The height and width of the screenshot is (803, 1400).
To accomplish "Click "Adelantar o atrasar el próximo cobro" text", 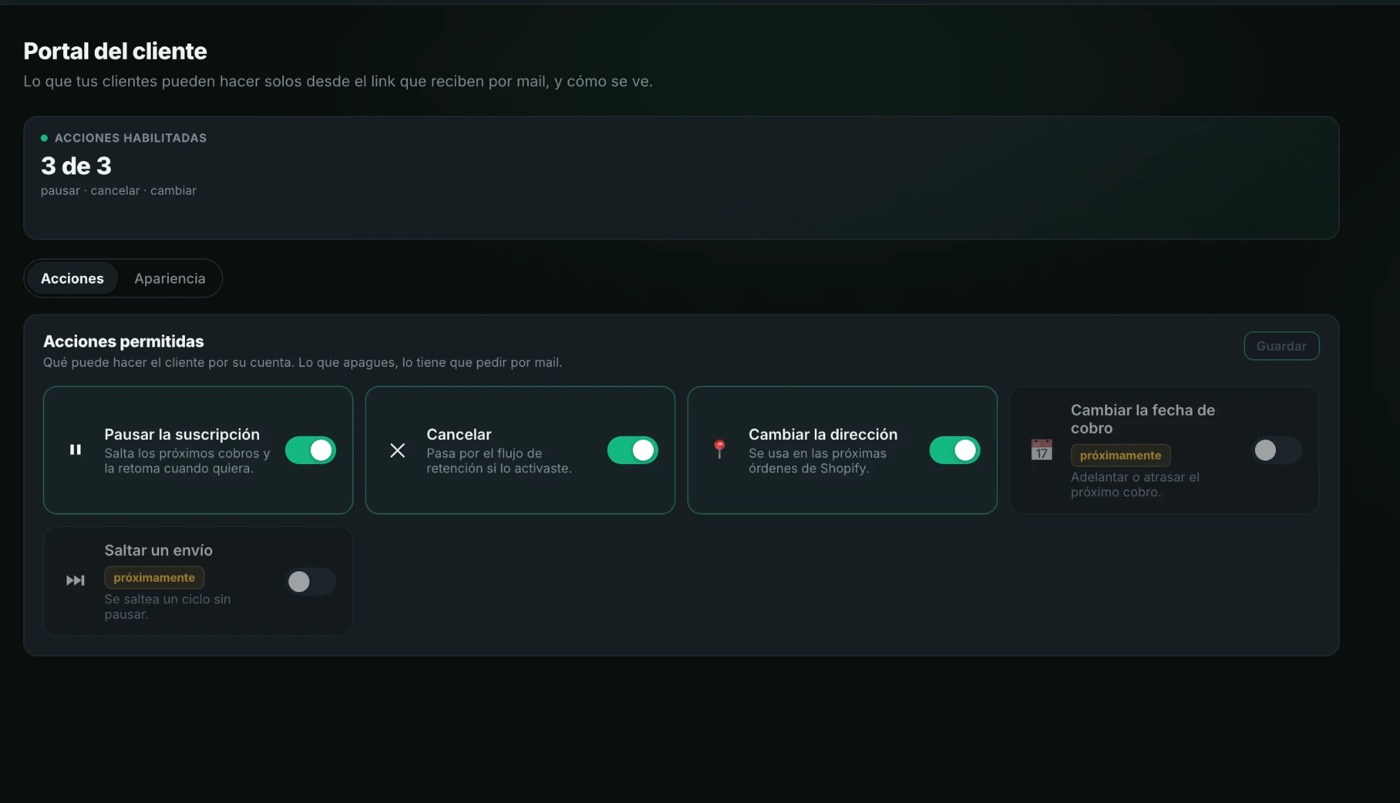I will click(1135, 484).
